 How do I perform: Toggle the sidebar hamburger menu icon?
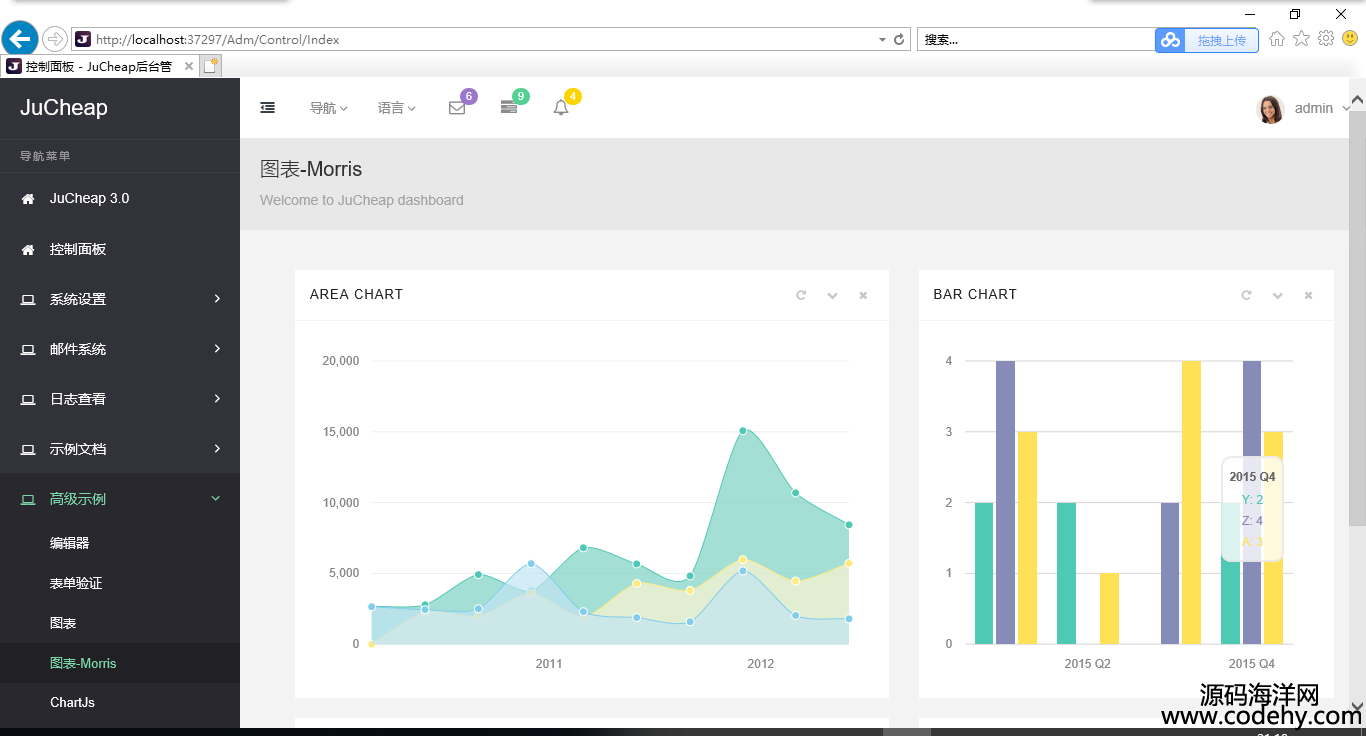pos(267,108)
